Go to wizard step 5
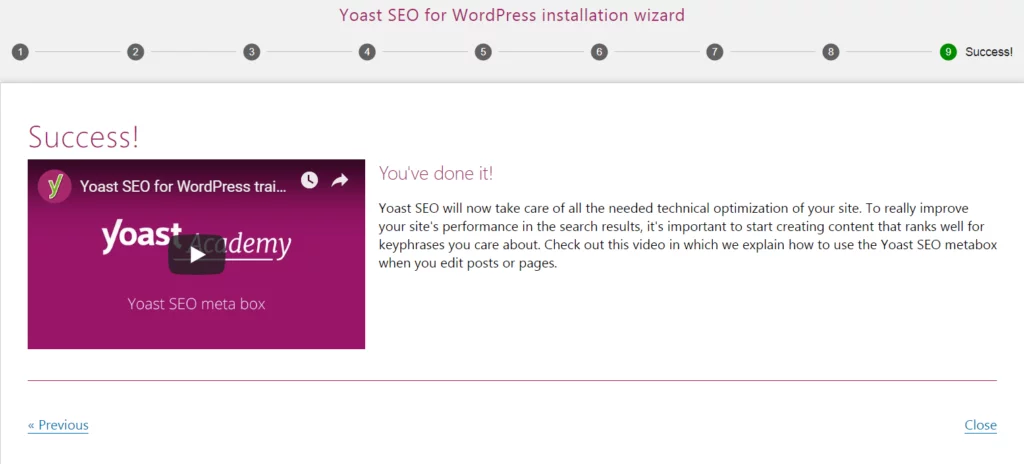 coord(483,52)
